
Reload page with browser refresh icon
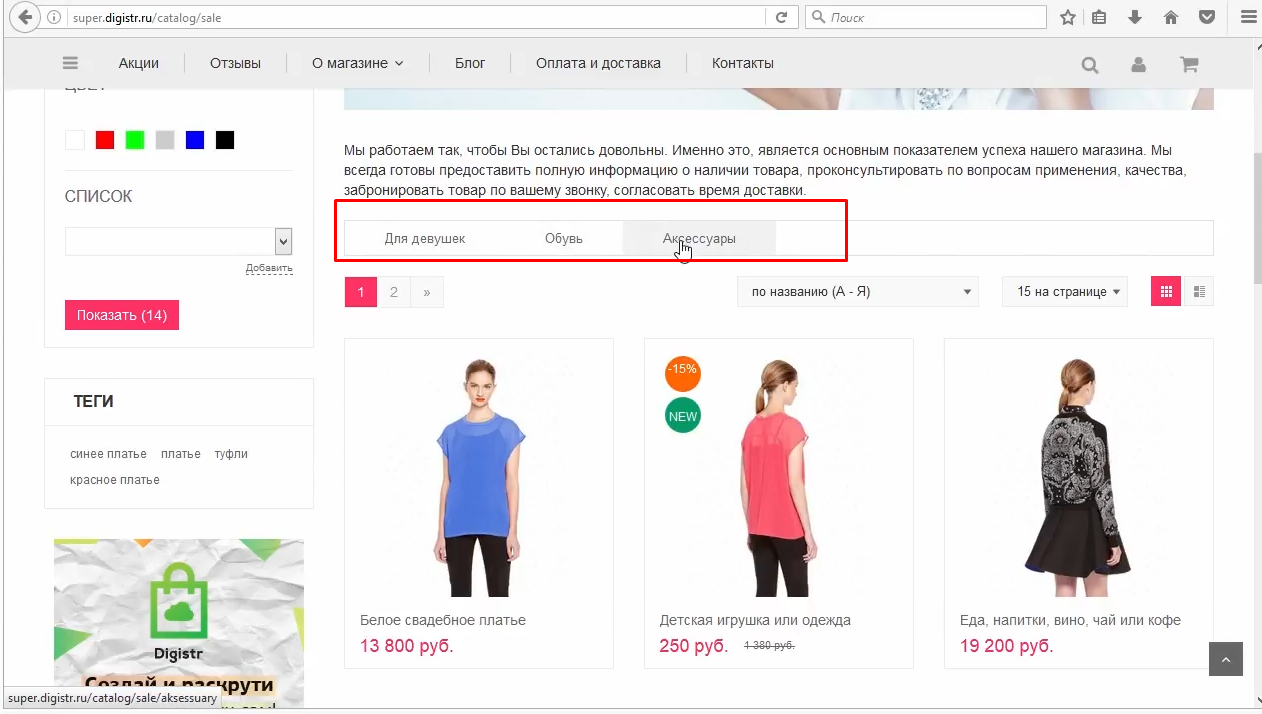click(782, 17)
